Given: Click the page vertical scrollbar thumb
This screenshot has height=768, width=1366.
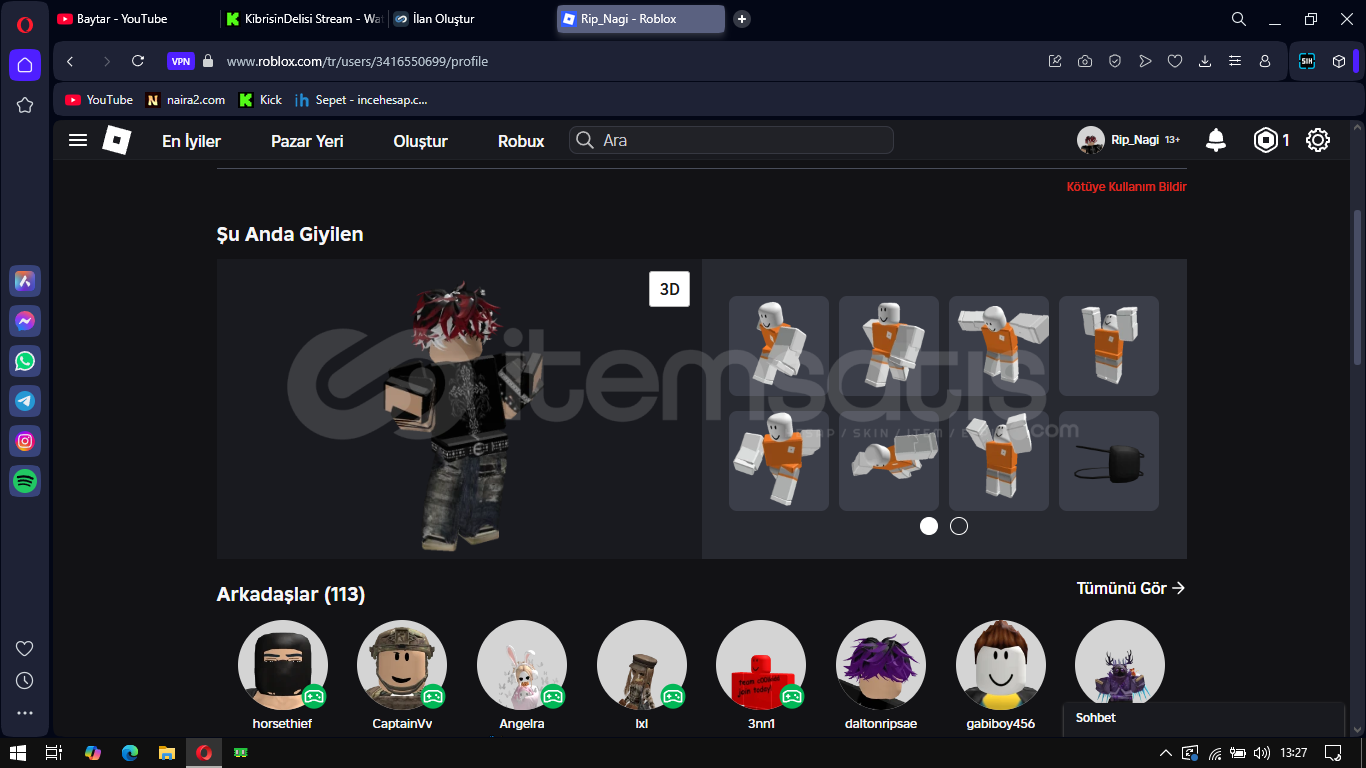Looking at the screenshot, I should (1357, 287).
